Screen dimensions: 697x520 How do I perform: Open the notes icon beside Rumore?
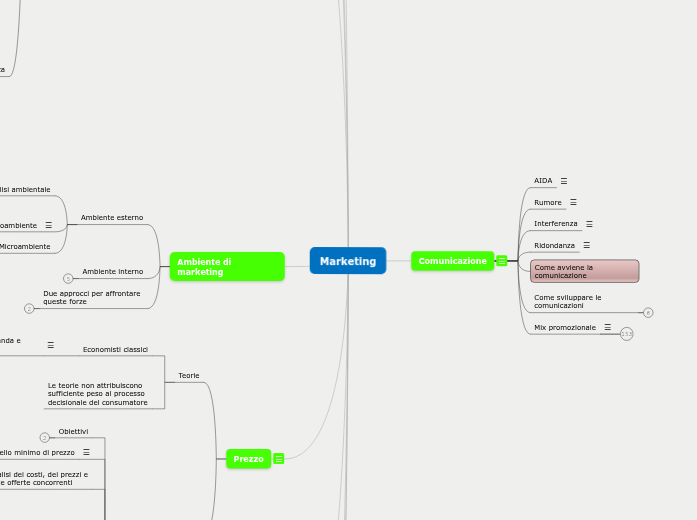click(573, 202)
